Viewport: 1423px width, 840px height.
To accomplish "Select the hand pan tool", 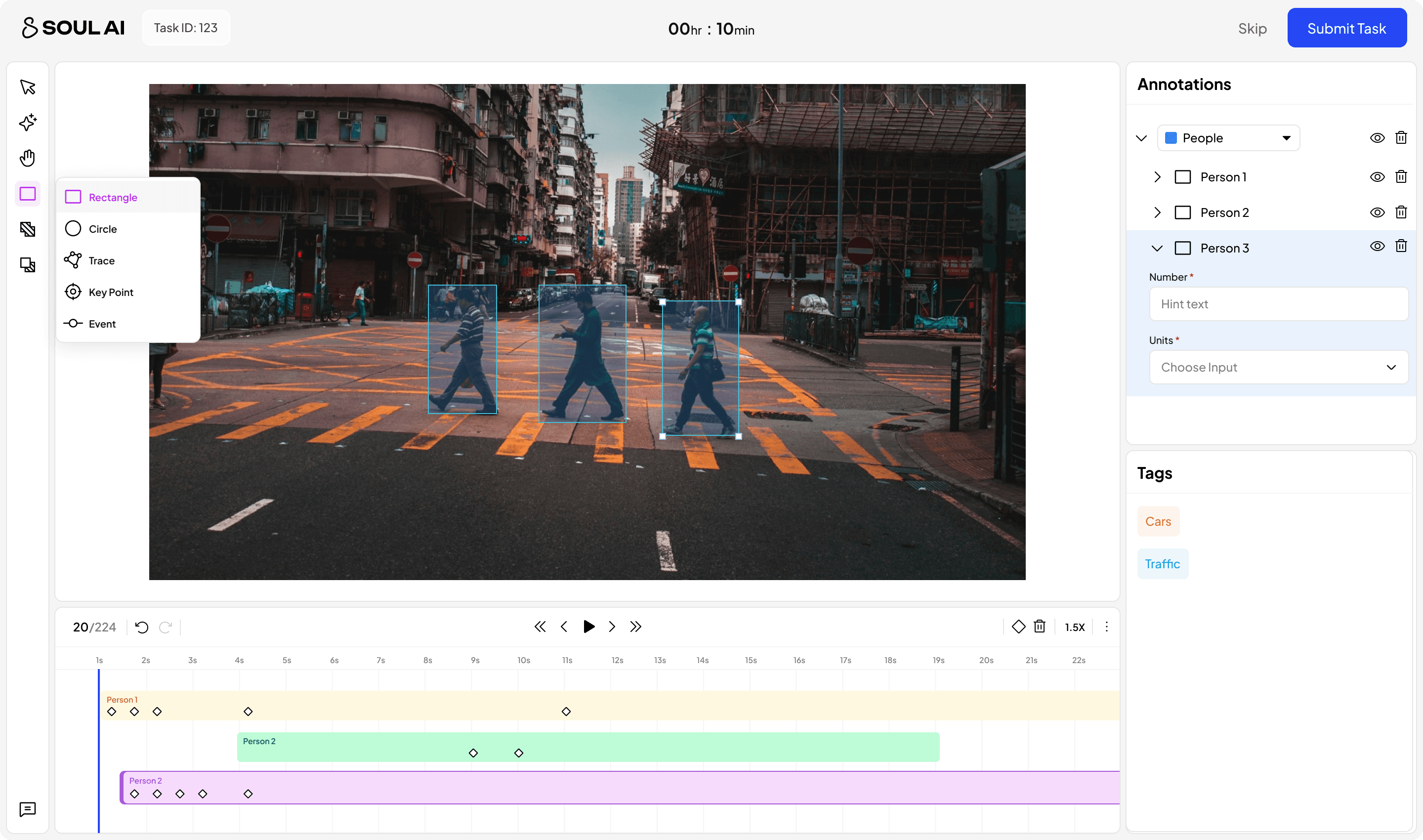I will pyautogui.click(x=27, y=158).
